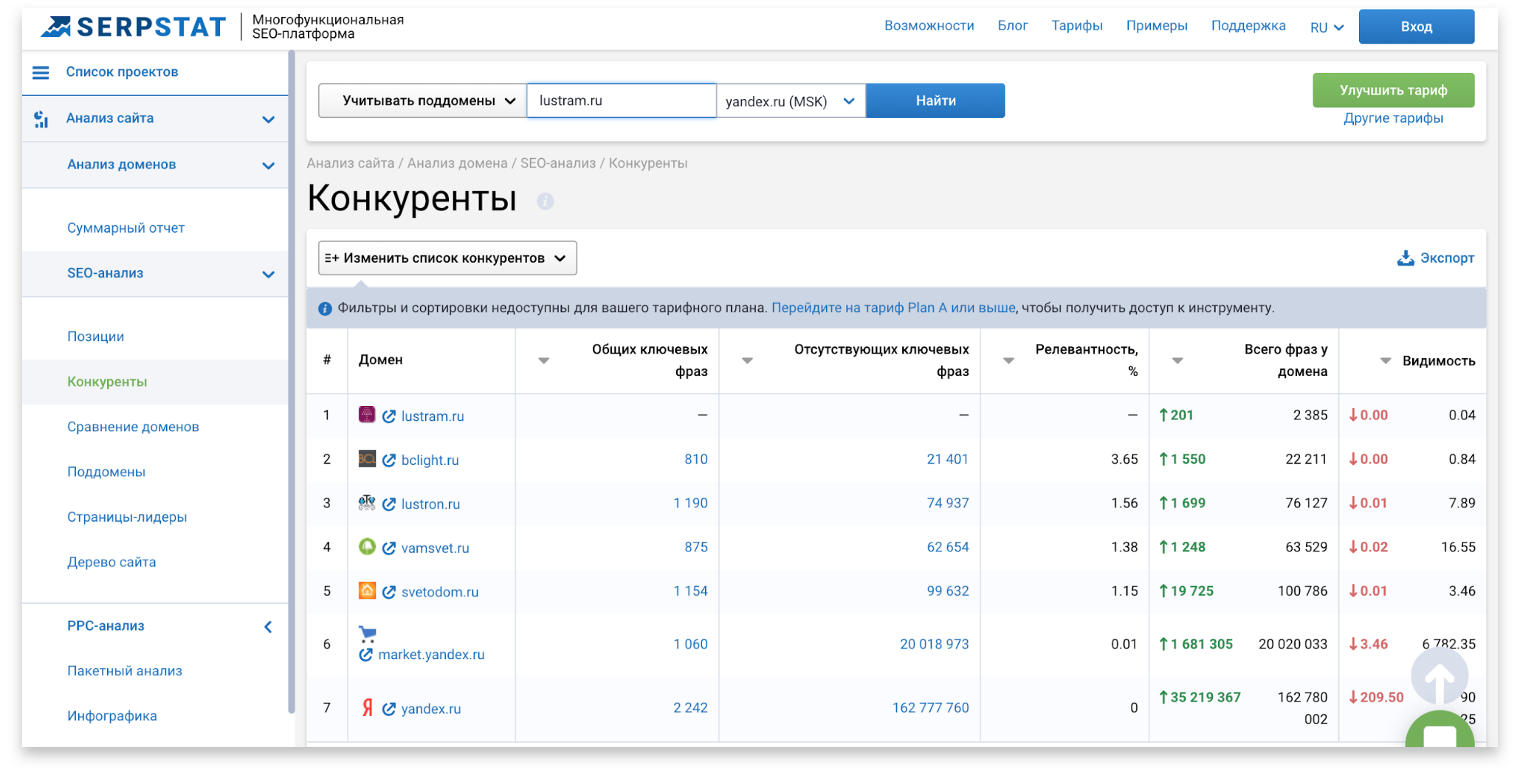Follow Перейдите на тариф Plan A link
1520x784 pixels.
pos(893,308)
